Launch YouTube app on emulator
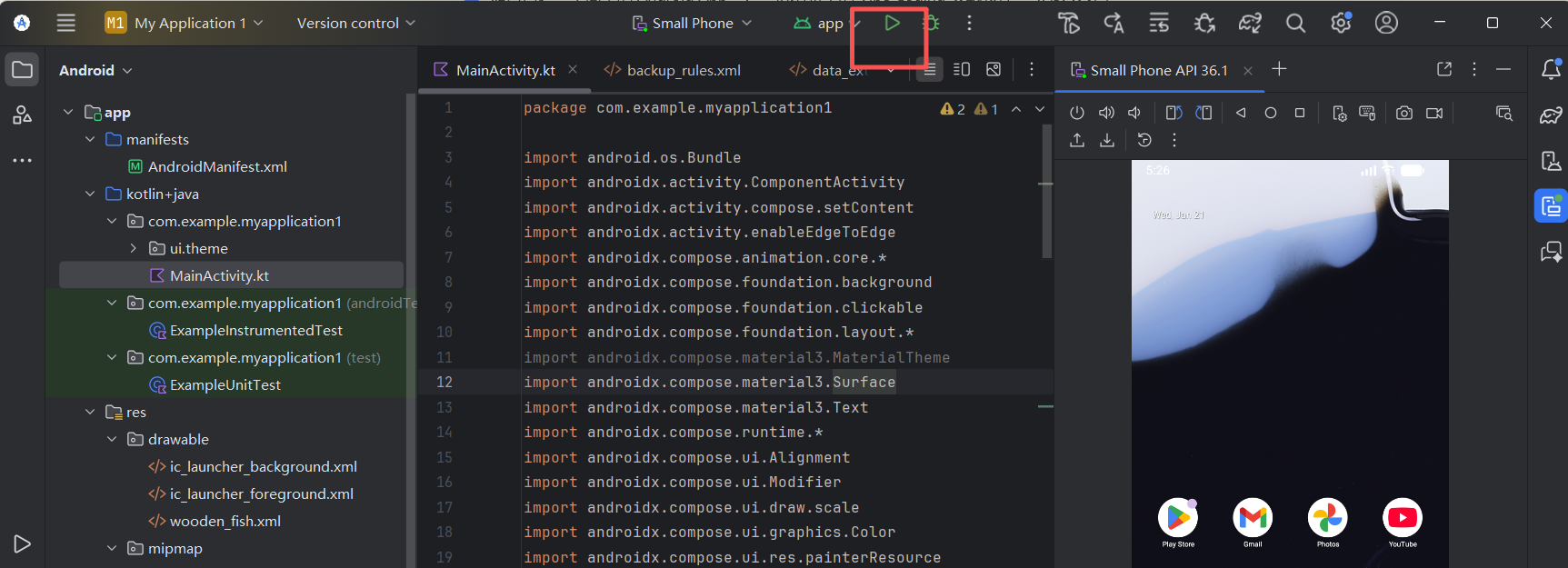The width and height of the screenshot is (1568, 568). [1402, 519]
